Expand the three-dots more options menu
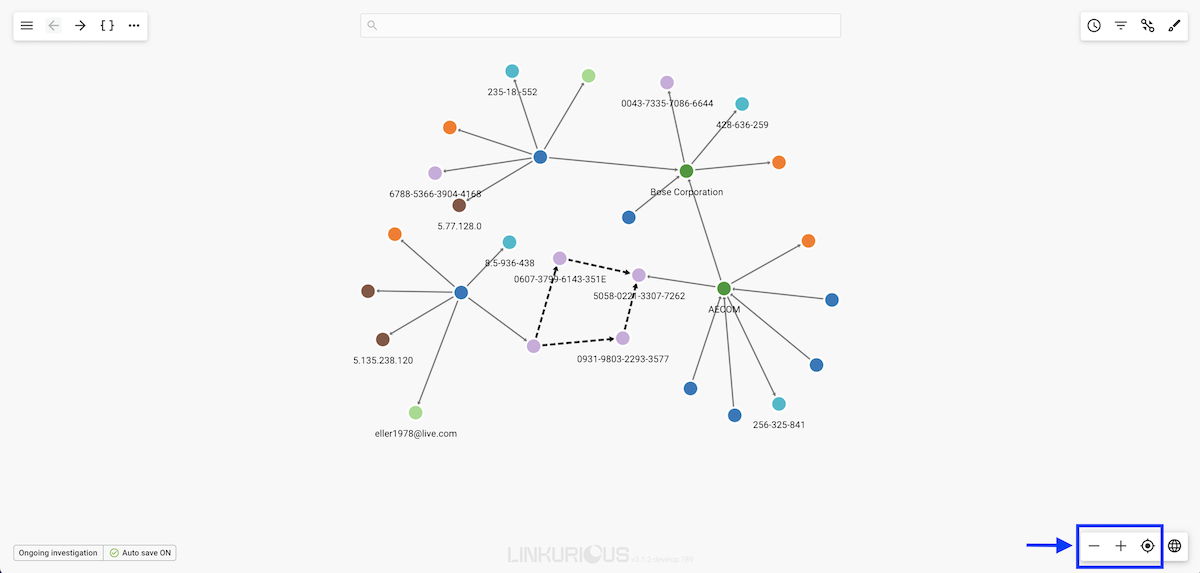The height and width of the screenshot is (573, 1200). tap(134, 25)
